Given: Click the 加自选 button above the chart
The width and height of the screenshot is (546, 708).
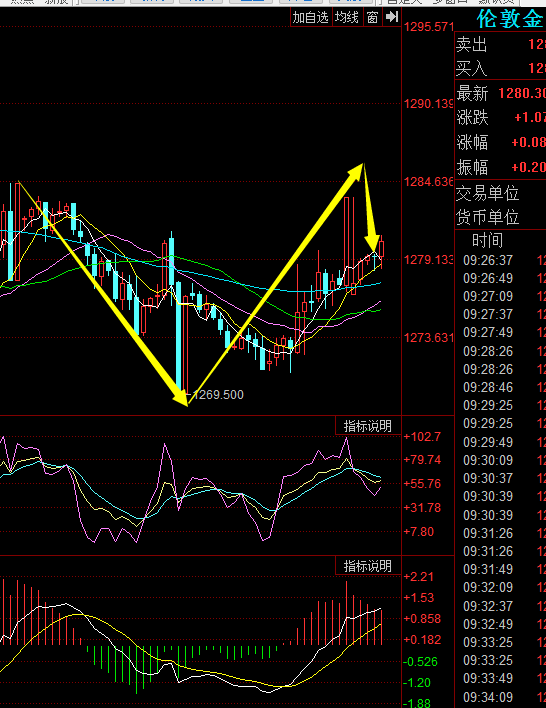Looking at the screenshot, I should tap(311, 18).
